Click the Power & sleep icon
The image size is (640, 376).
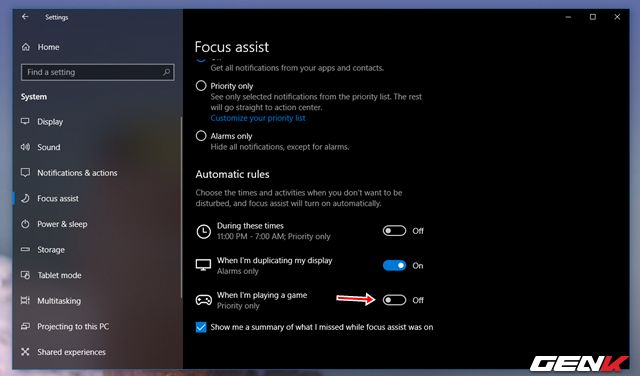25,224
